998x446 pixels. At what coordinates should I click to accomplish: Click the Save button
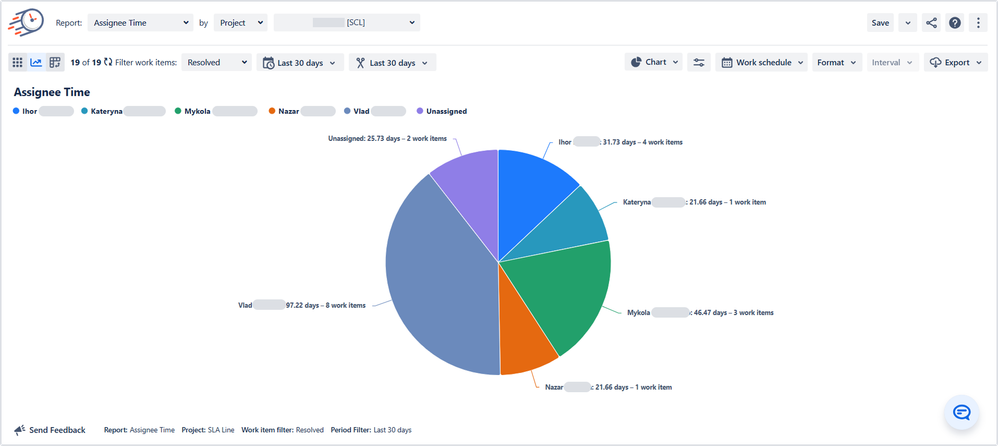[880, 23]
